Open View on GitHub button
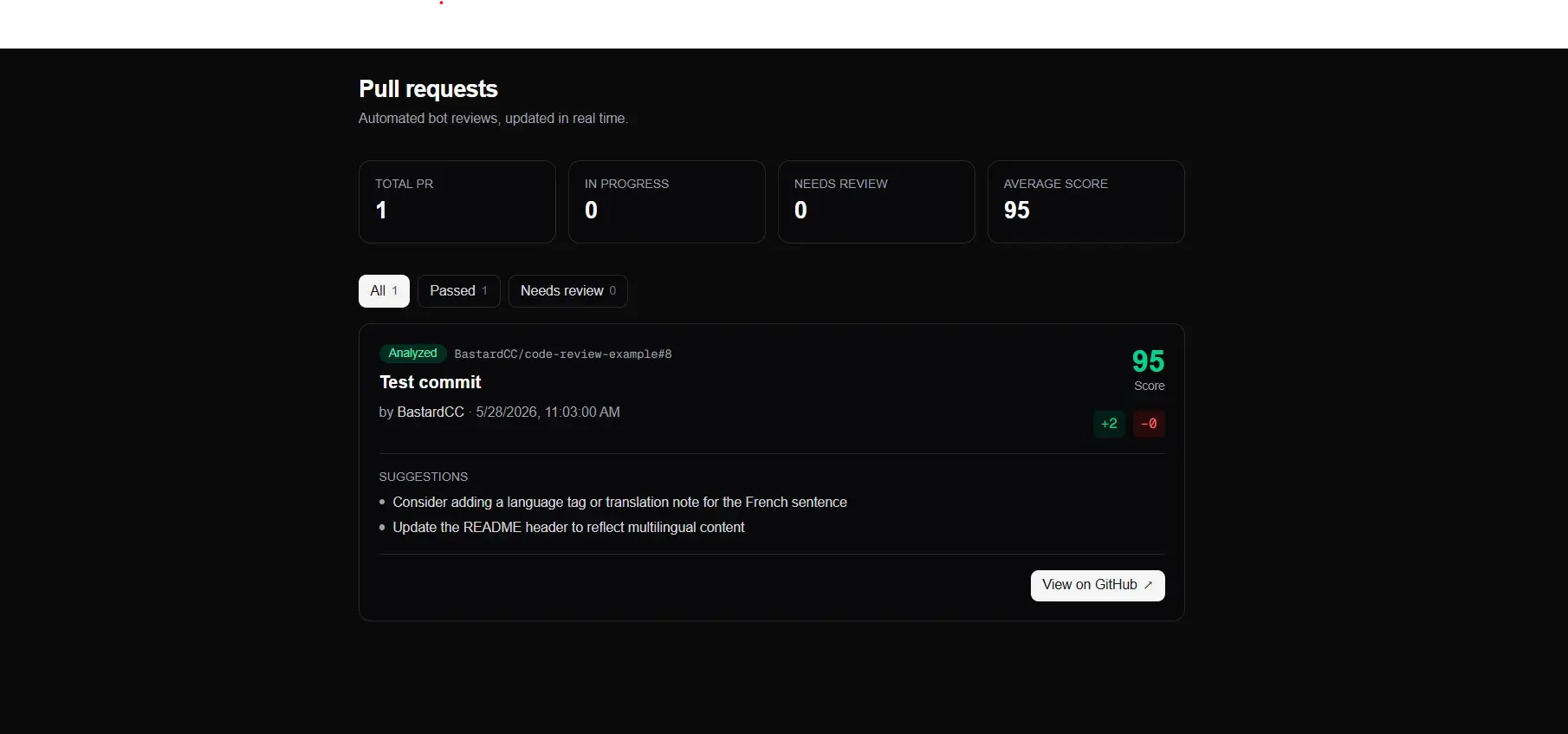Image resolution: width=1568 pixels, height=734 pixels. point(1098,585)
